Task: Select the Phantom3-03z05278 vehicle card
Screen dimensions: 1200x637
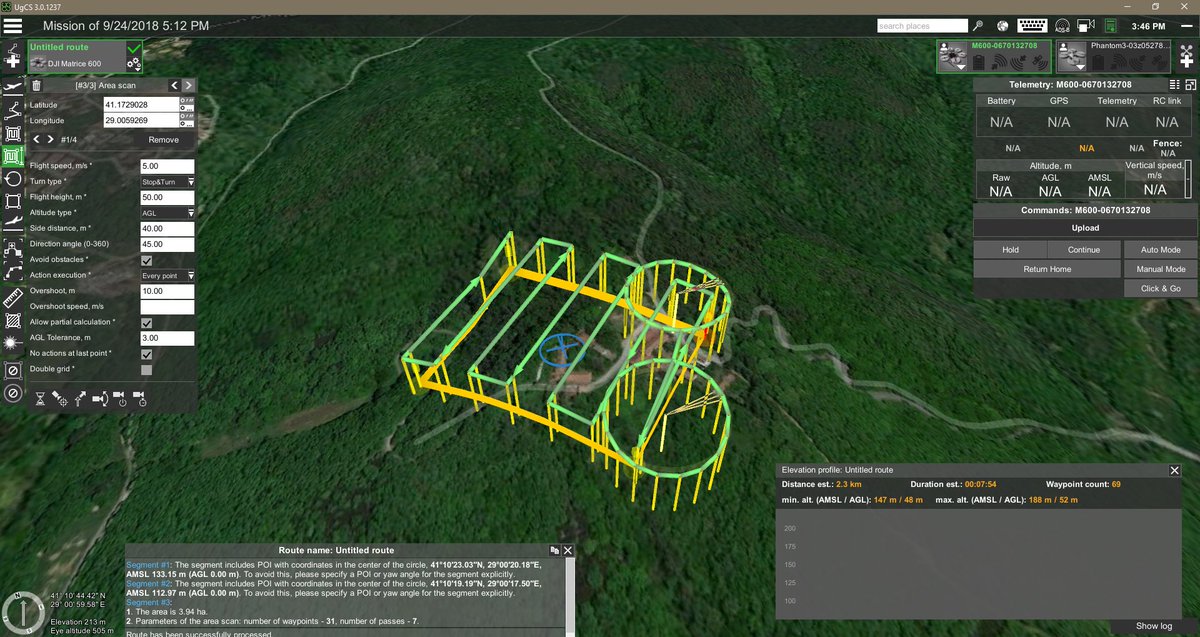Action: pyautogui.click(x=1115, y=56)
